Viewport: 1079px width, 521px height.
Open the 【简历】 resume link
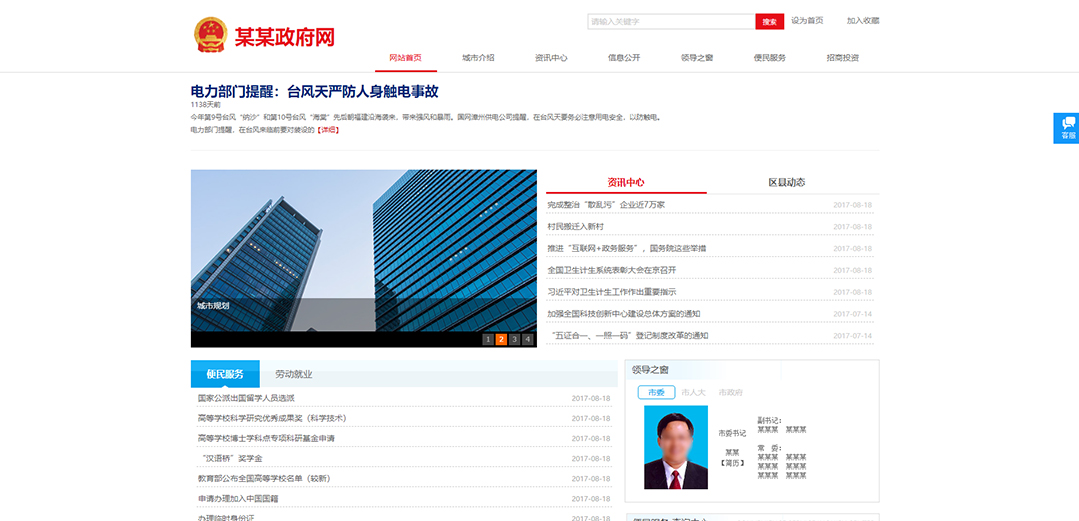(x=732, y=463)
